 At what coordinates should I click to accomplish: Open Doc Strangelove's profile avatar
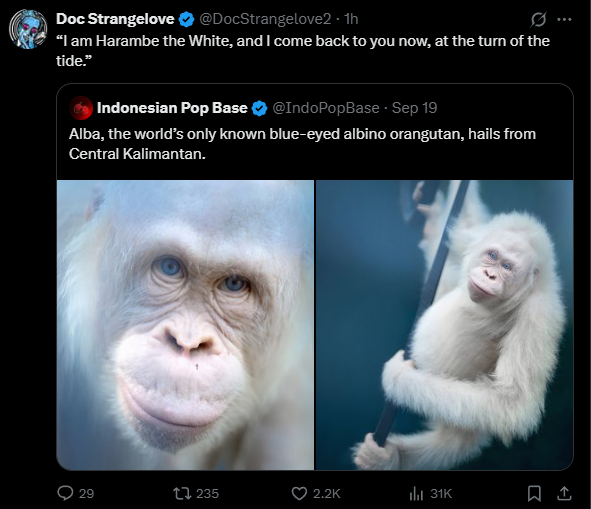click(28, 29)
